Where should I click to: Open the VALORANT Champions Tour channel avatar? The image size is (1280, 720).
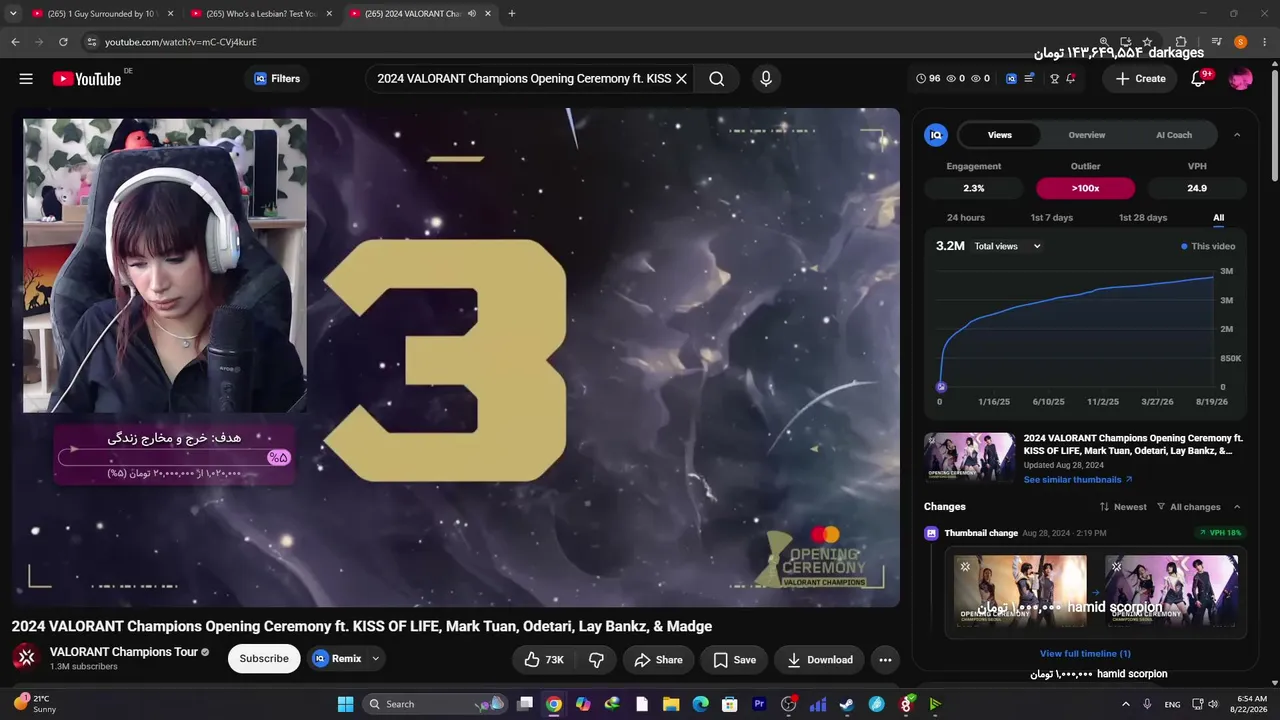(27, 658)
